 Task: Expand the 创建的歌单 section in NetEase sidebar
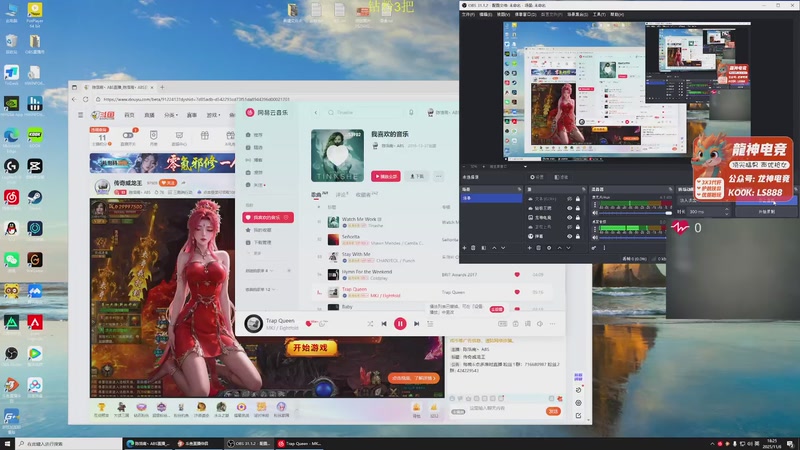tap(259, 270)
